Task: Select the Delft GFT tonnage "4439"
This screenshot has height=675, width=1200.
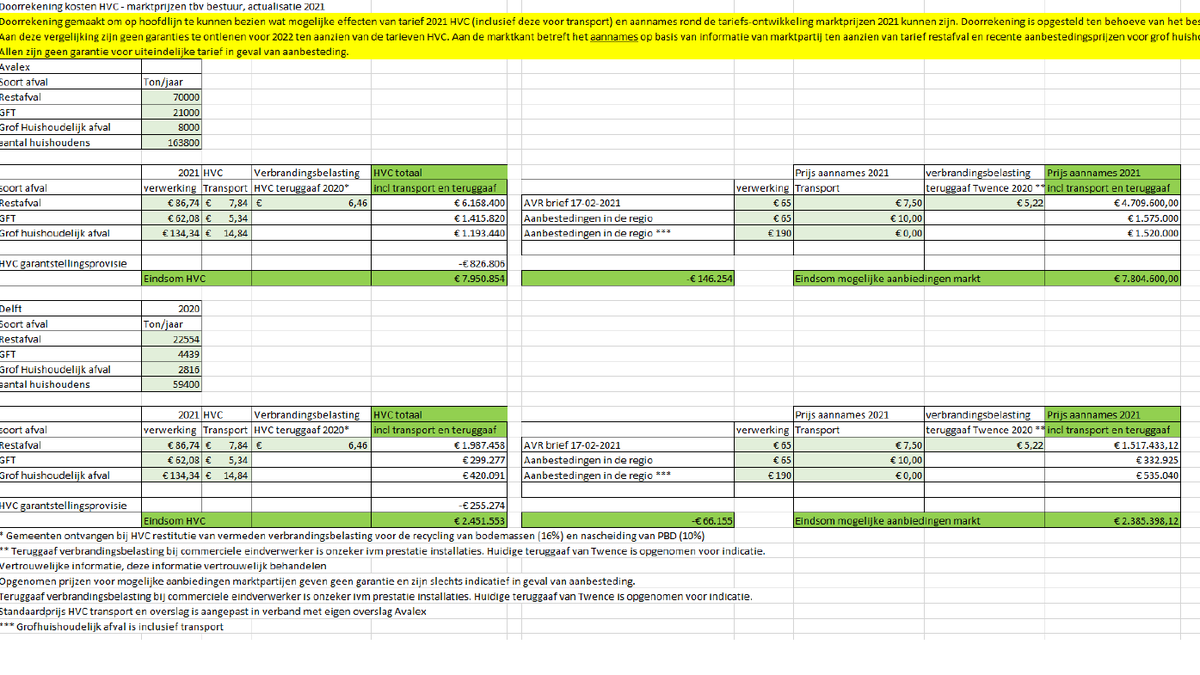Action: [x=173, y=354]
